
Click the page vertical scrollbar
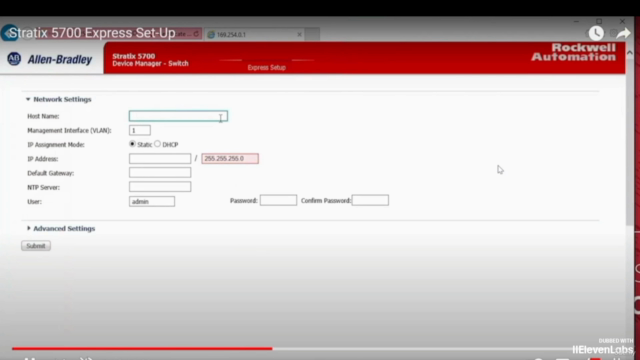coord(629,143)
